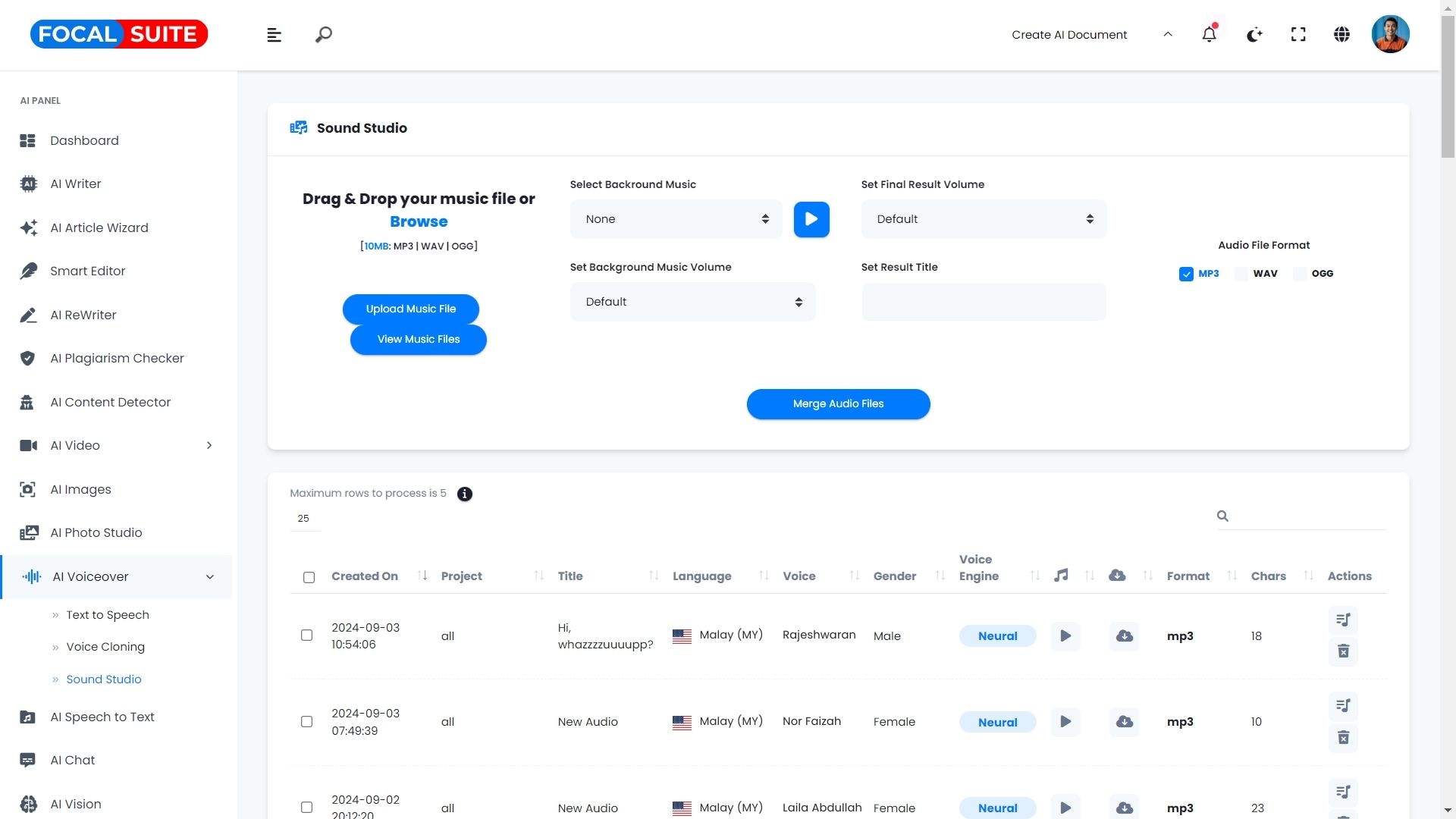The height and width of the screenshot is (819, 1456).
Task: Download the Rajeshwaran audio via cloud icon
Action: [1124, 635]
